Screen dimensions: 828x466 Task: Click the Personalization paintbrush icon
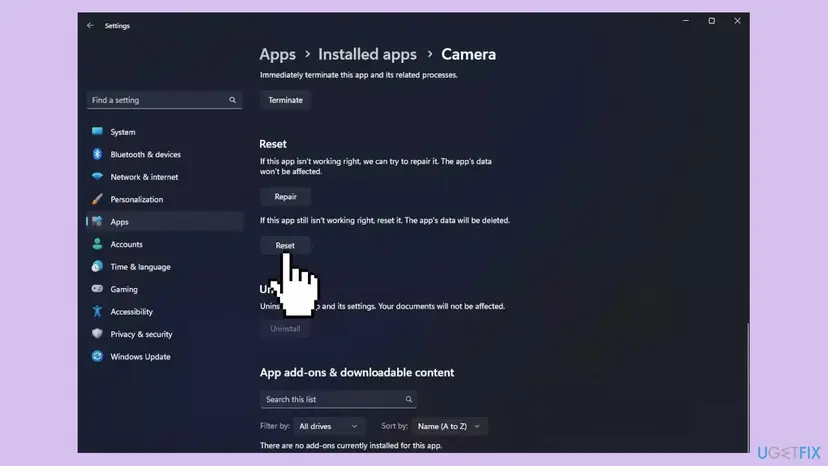click(97, 199)
